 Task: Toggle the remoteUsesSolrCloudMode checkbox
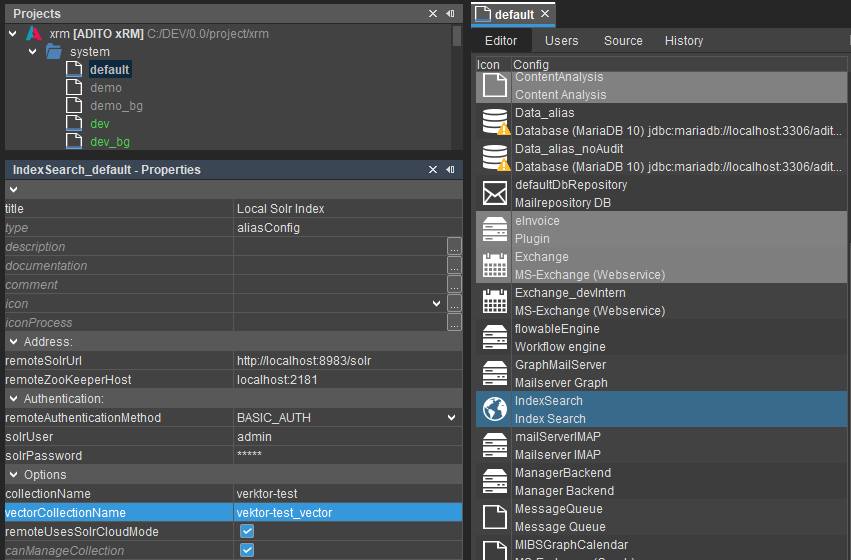247,531
